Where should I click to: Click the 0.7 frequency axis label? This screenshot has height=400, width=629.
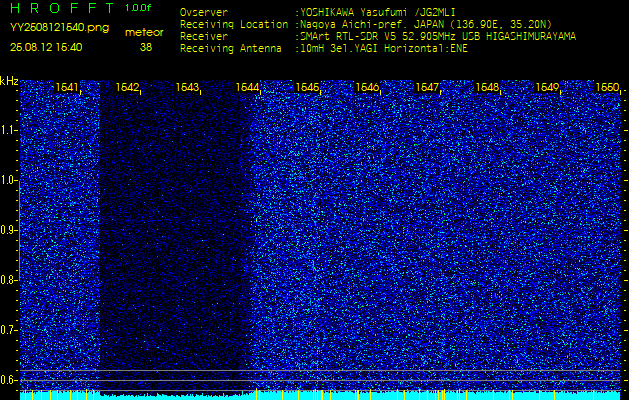click(8, 330)
